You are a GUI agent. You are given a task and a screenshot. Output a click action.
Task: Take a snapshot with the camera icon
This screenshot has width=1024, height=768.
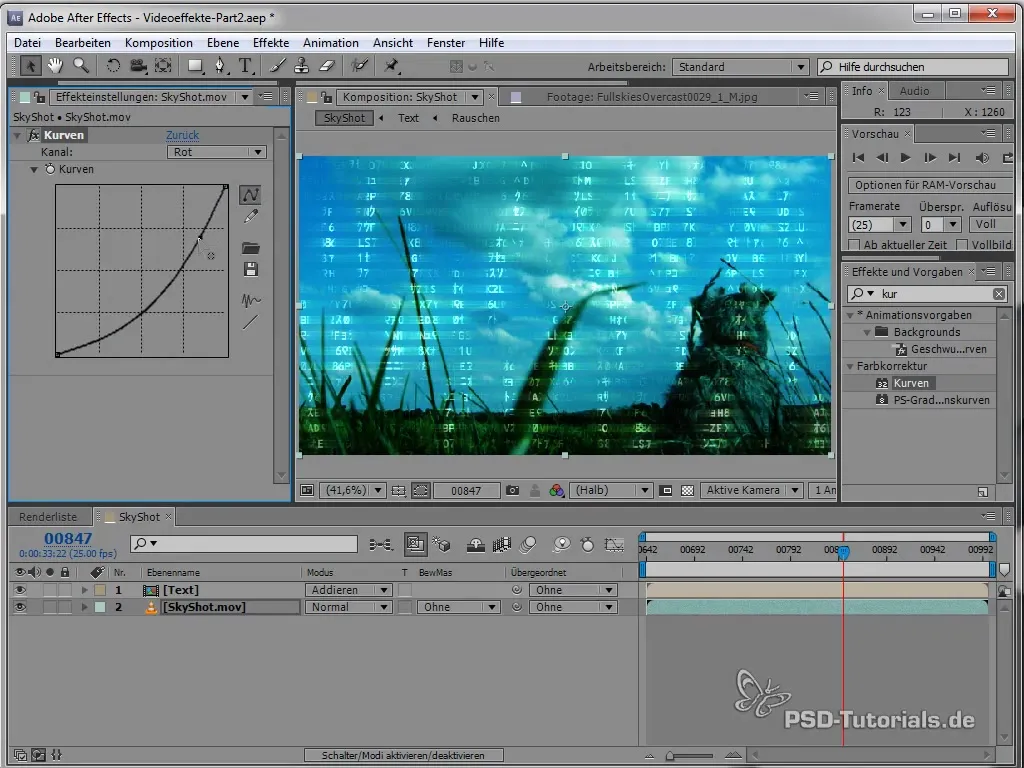point(513,490)
